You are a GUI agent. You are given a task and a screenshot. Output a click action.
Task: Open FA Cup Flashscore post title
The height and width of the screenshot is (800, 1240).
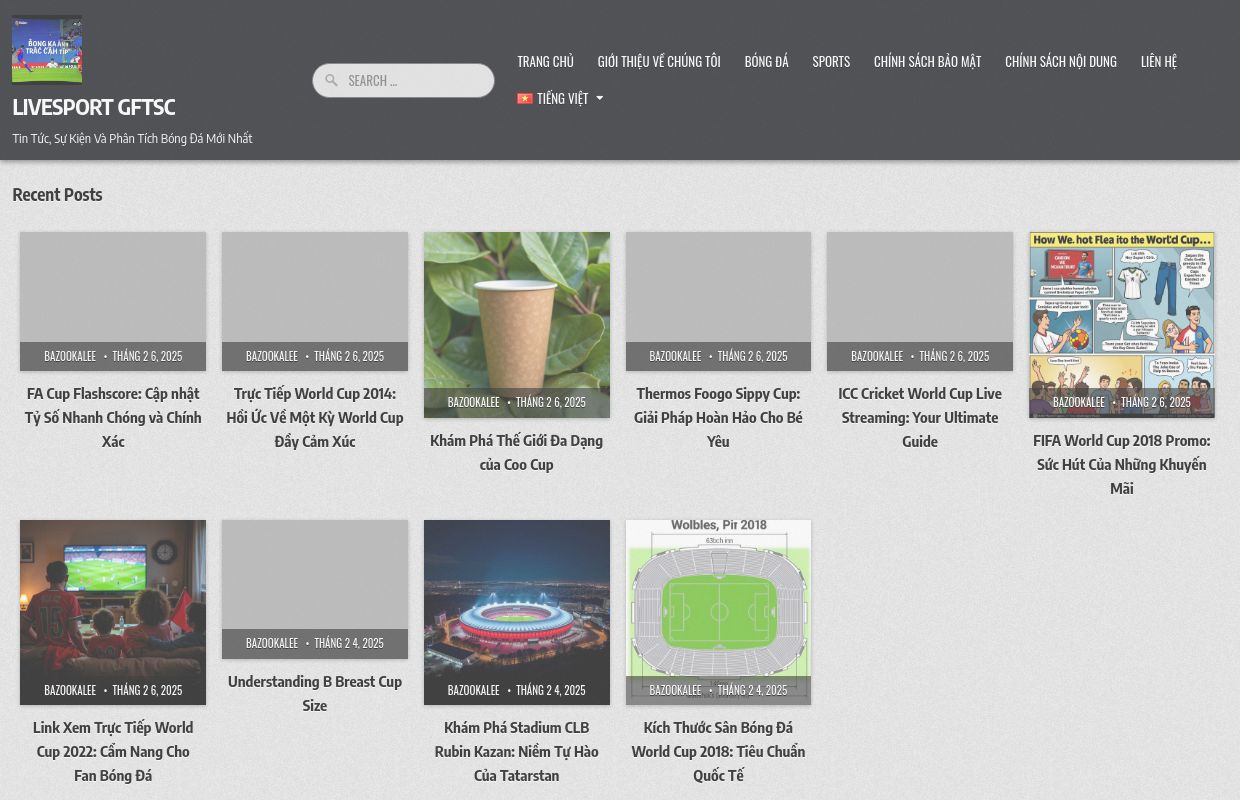[113, 417]
